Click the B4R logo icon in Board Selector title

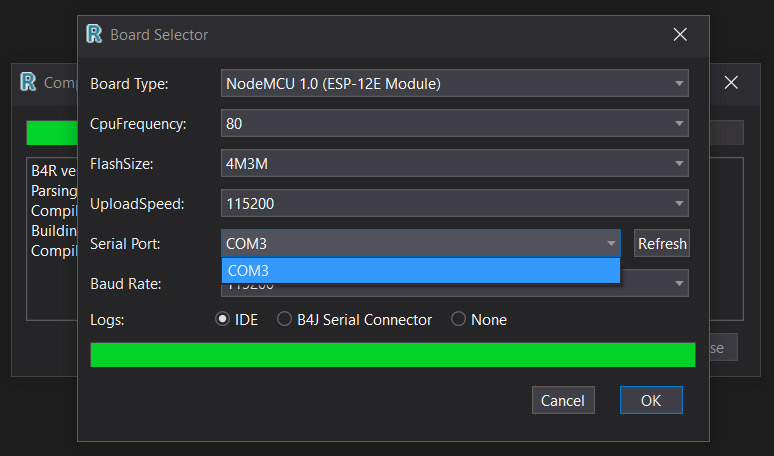click(x=95, y=34)
